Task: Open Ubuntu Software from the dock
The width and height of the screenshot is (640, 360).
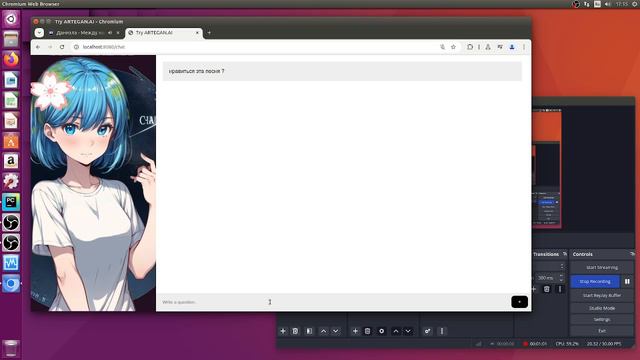Action: pyautogui.click(x=11, y=141)
